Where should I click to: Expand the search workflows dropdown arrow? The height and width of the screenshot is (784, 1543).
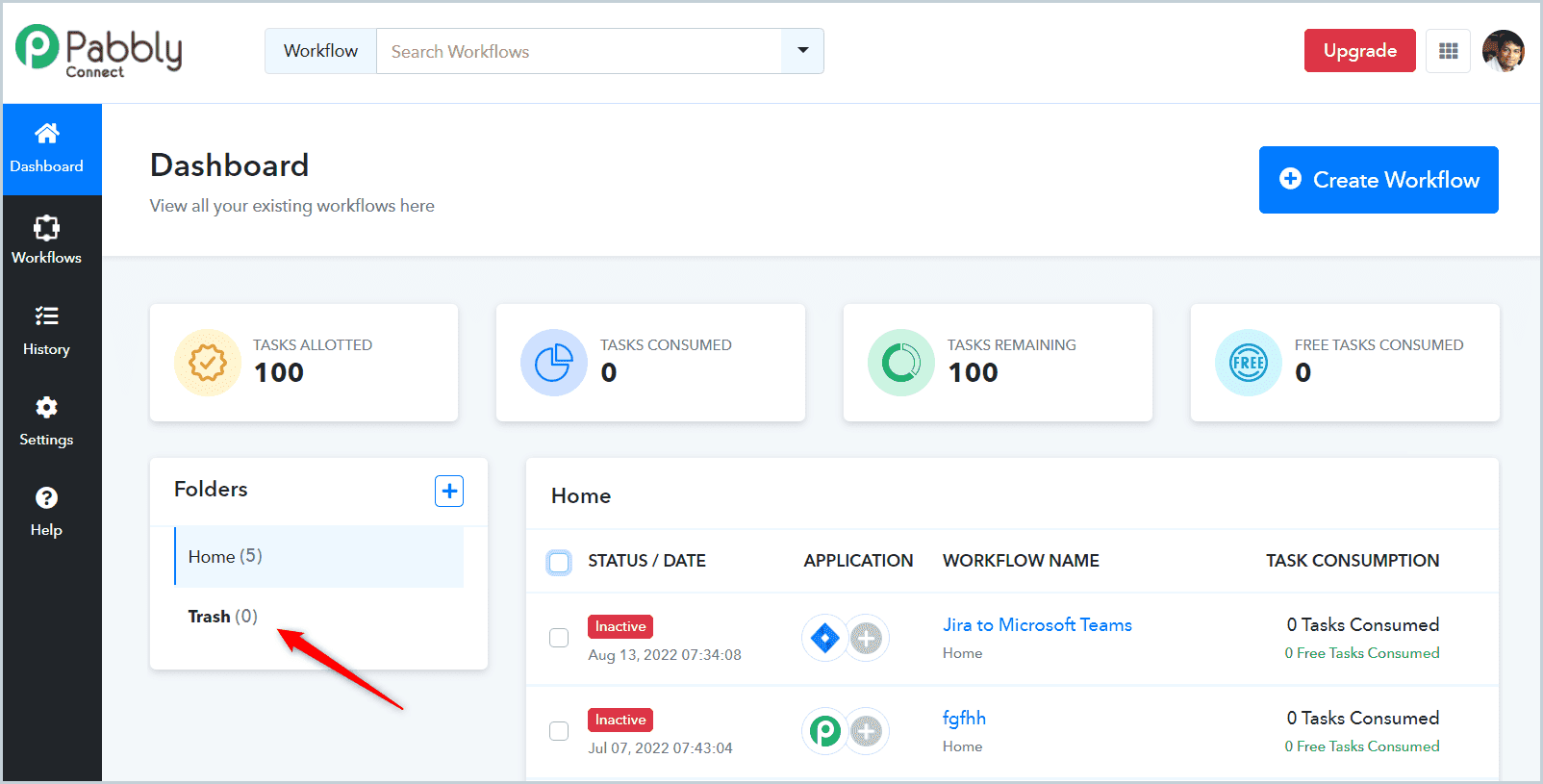(x=802, y=51)
